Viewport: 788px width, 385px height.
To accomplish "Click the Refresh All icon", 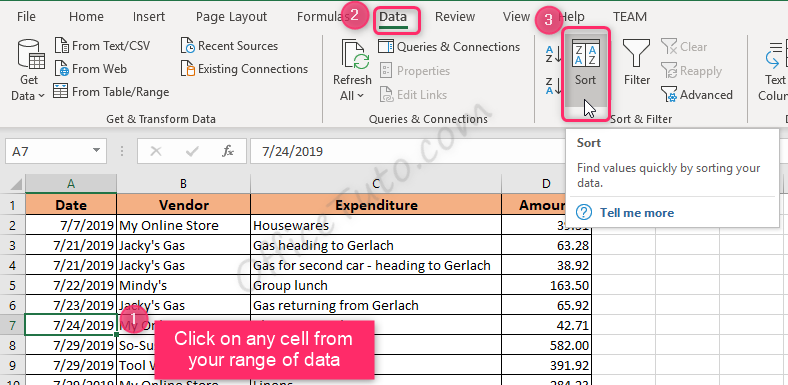I will 355,54.
